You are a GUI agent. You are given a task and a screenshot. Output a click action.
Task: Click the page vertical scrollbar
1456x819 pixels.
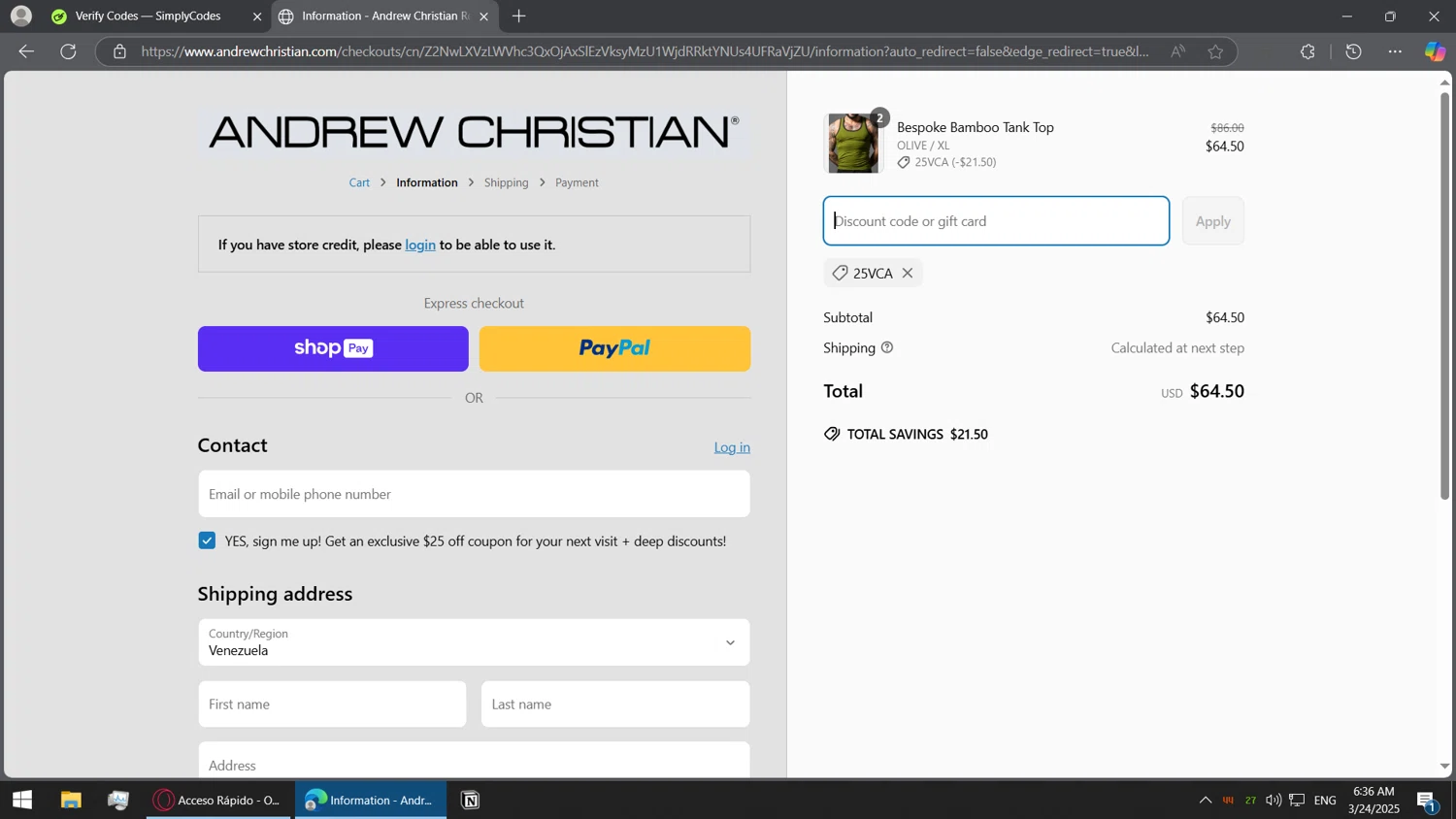[1444, 296]
